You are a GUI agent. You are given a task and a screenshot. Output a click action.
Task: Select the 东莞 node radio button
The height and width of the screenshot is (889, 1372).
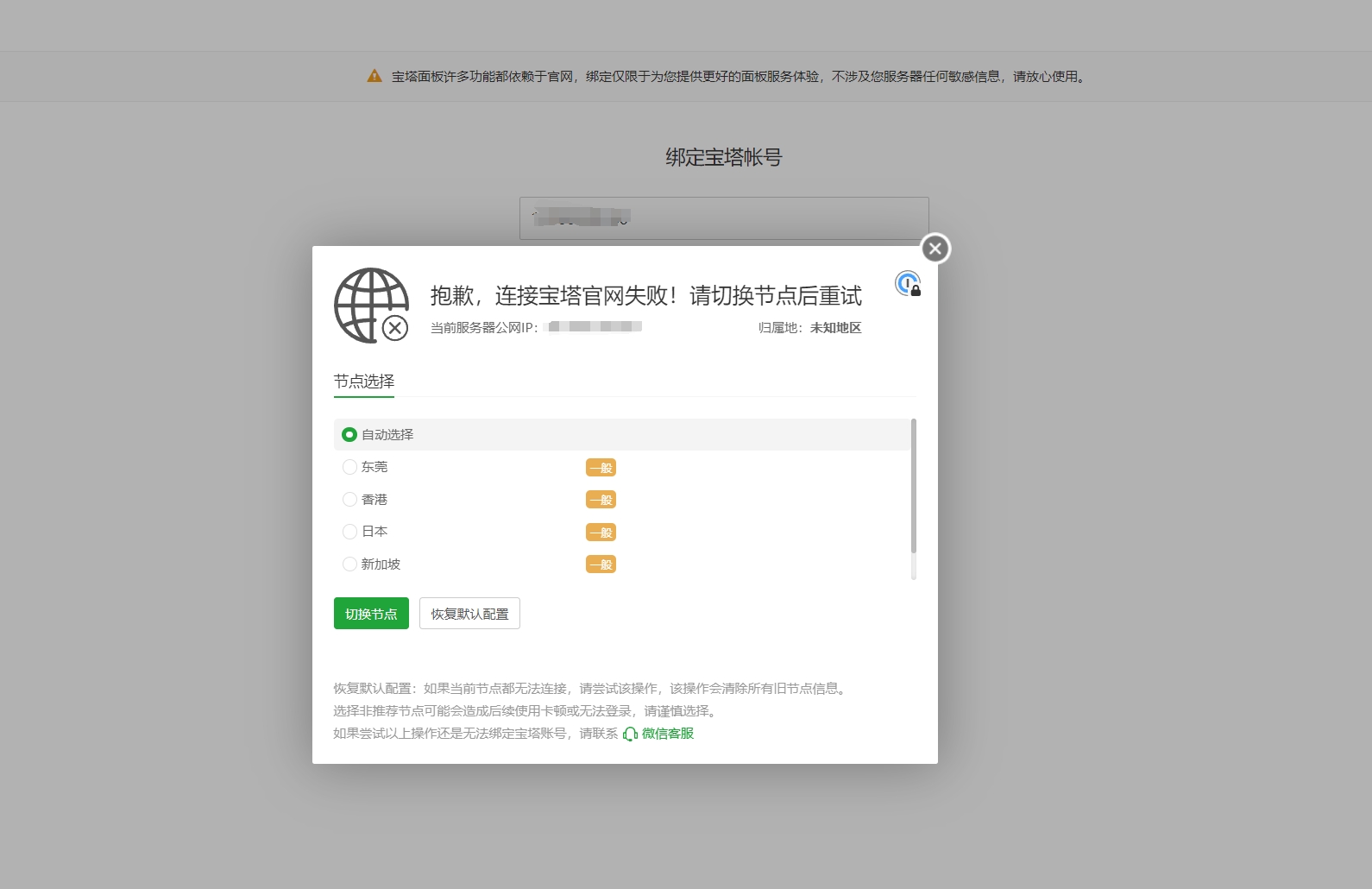point(349,467)
